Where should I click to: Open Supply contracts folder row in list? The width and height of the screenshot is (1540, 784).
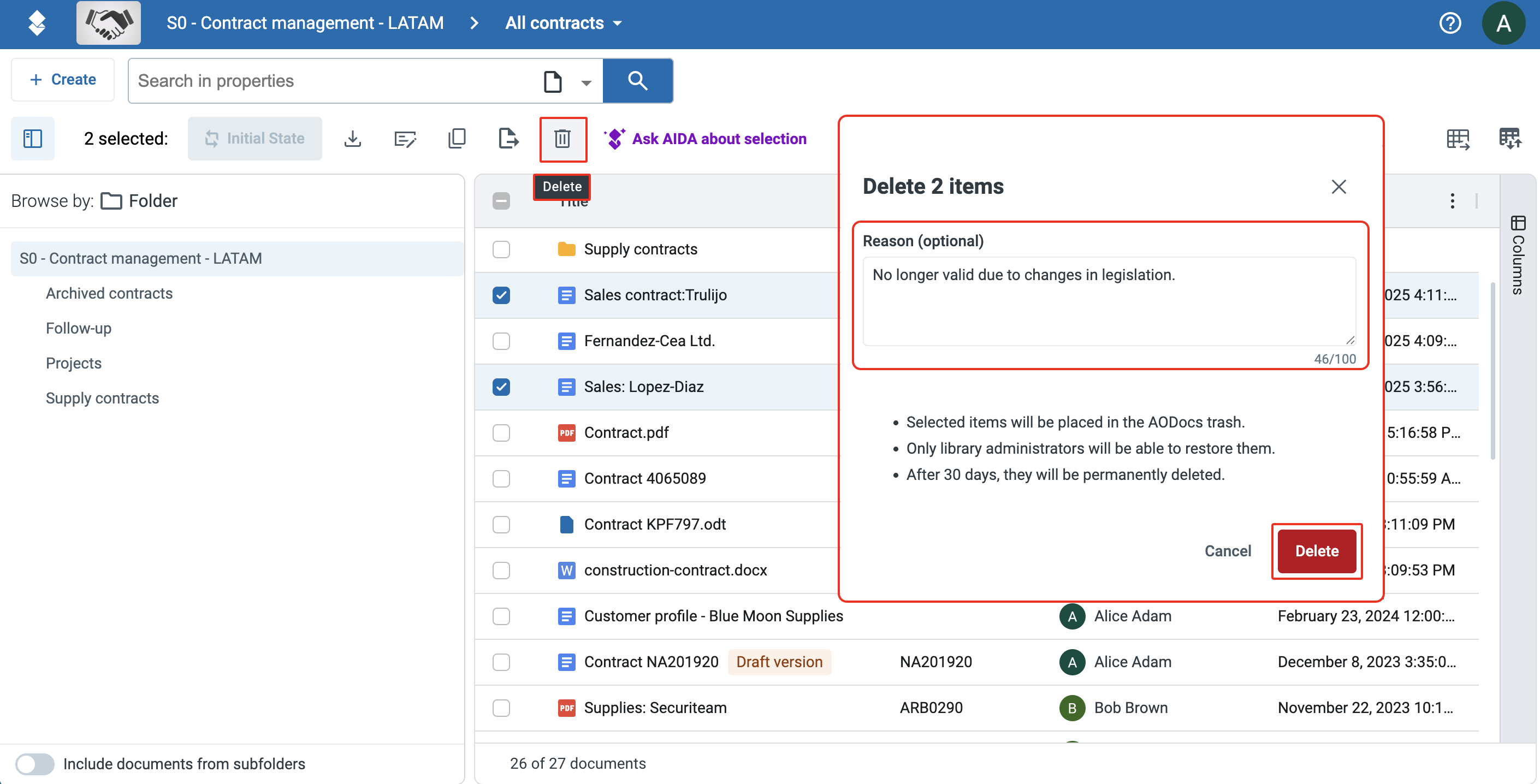(640, 249)
